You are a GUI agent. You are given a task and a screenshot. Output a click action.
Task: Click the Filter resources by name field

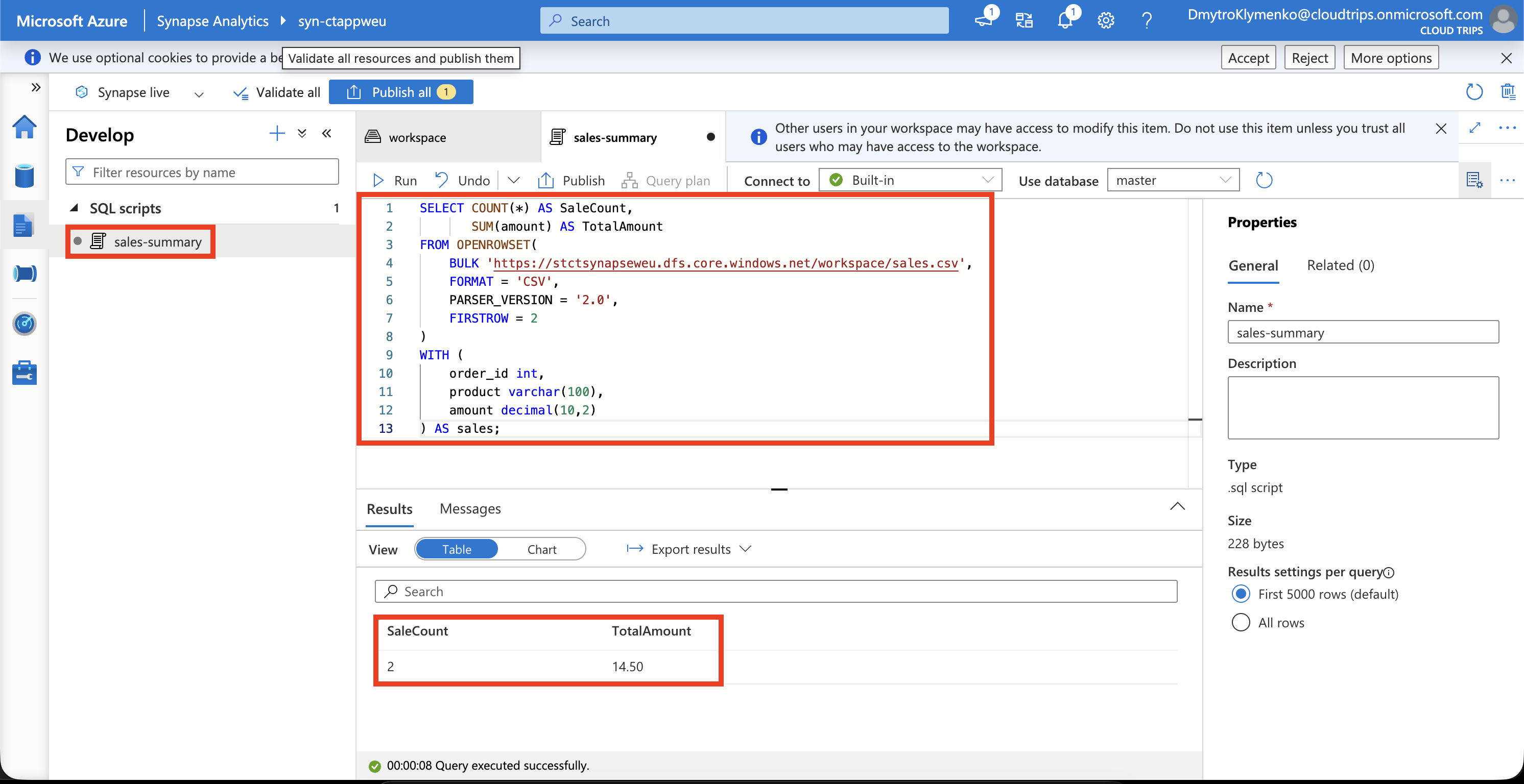point(202,171)
